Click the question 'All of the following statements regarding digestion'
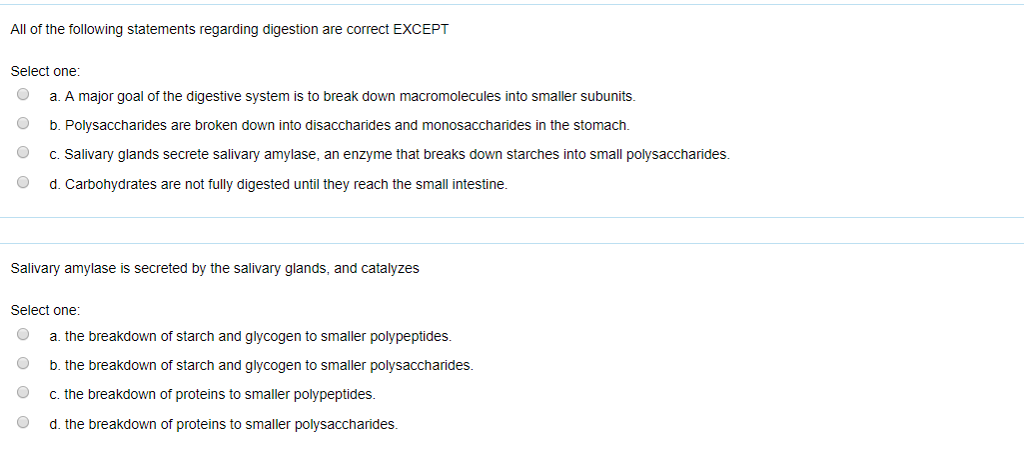This screenshot has height=457, width=1024. tap(229, 29)
